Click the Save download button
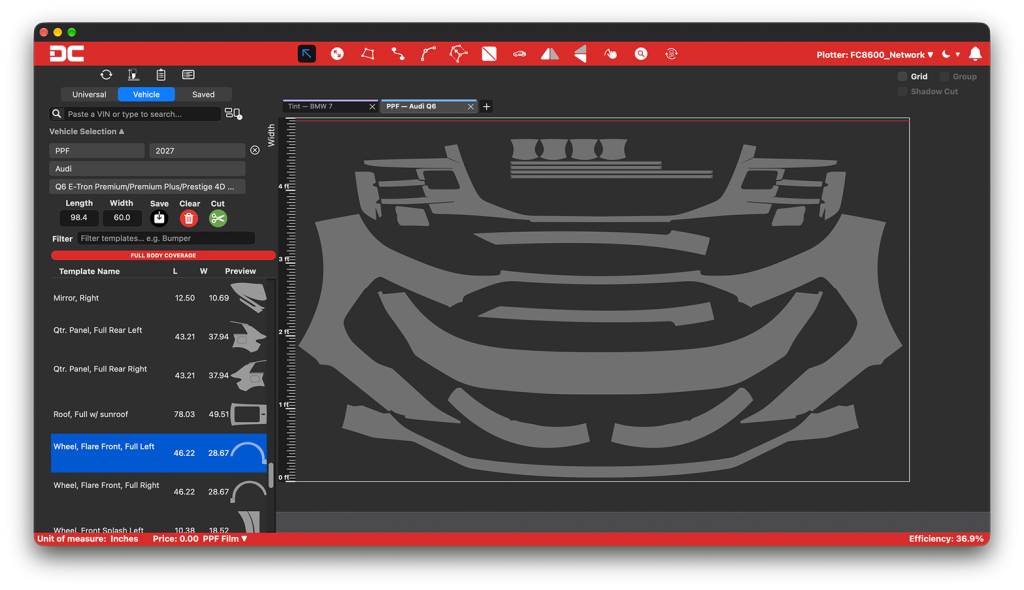 (159, 218)
